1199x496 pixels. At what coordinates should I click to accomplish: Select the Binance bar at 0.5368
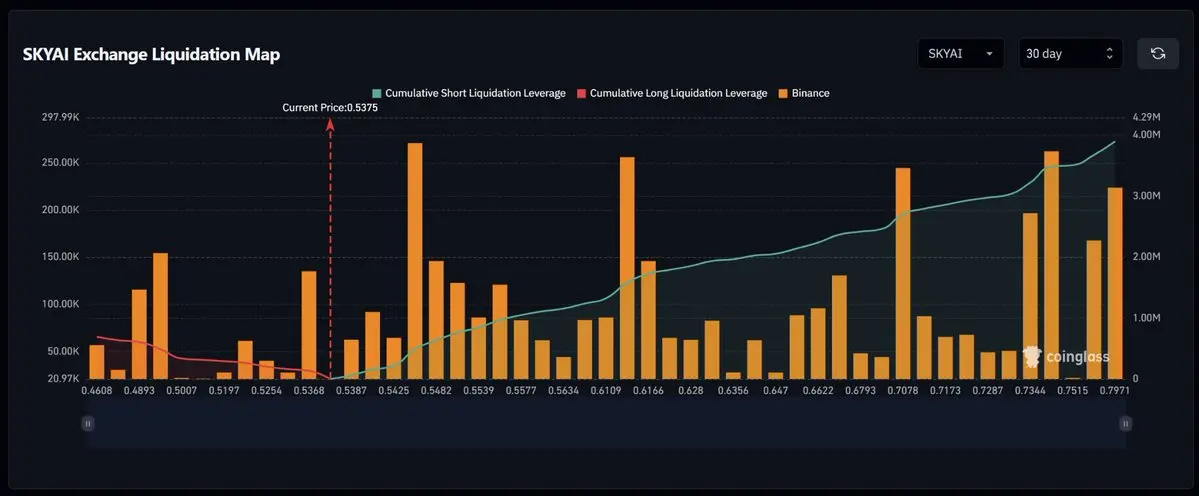click(x=309, y=325)
